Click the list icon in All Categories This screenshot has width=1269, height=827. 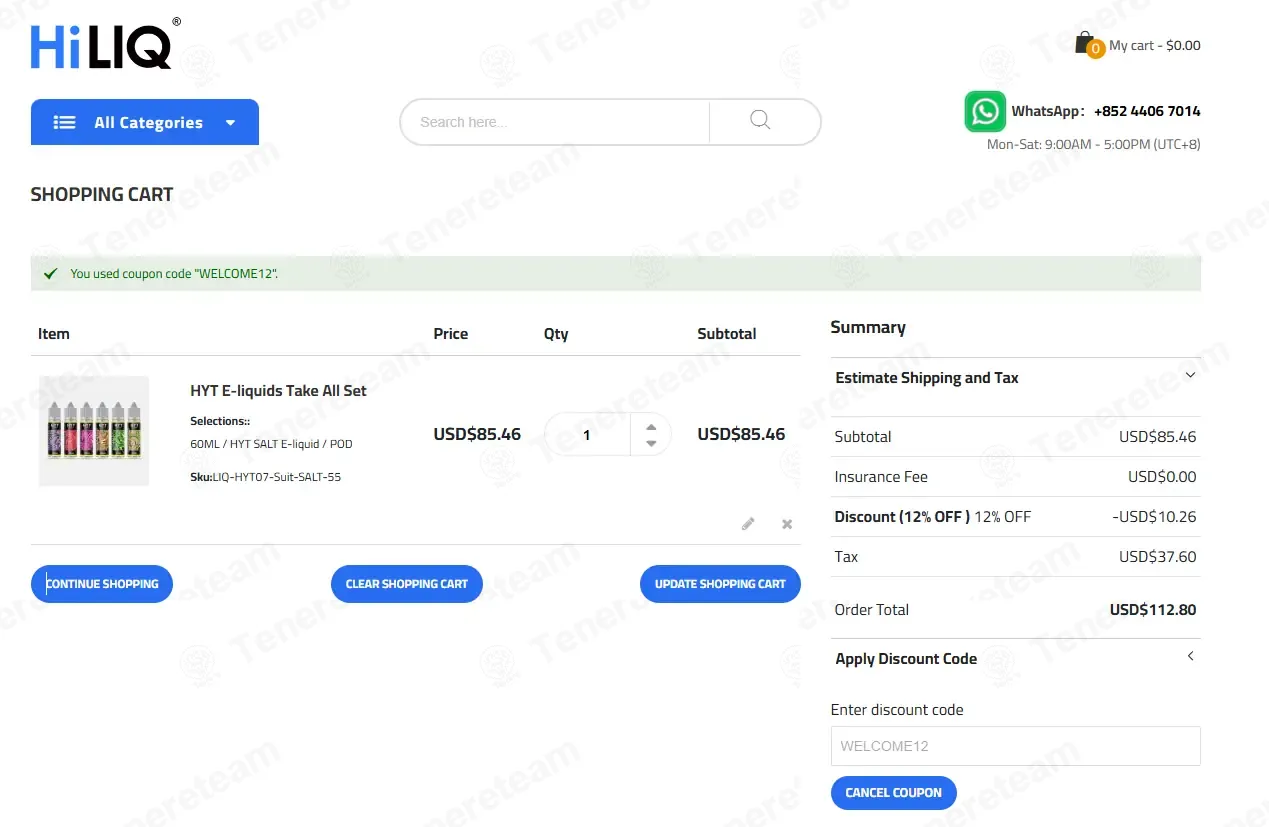(x=65, y=122)
